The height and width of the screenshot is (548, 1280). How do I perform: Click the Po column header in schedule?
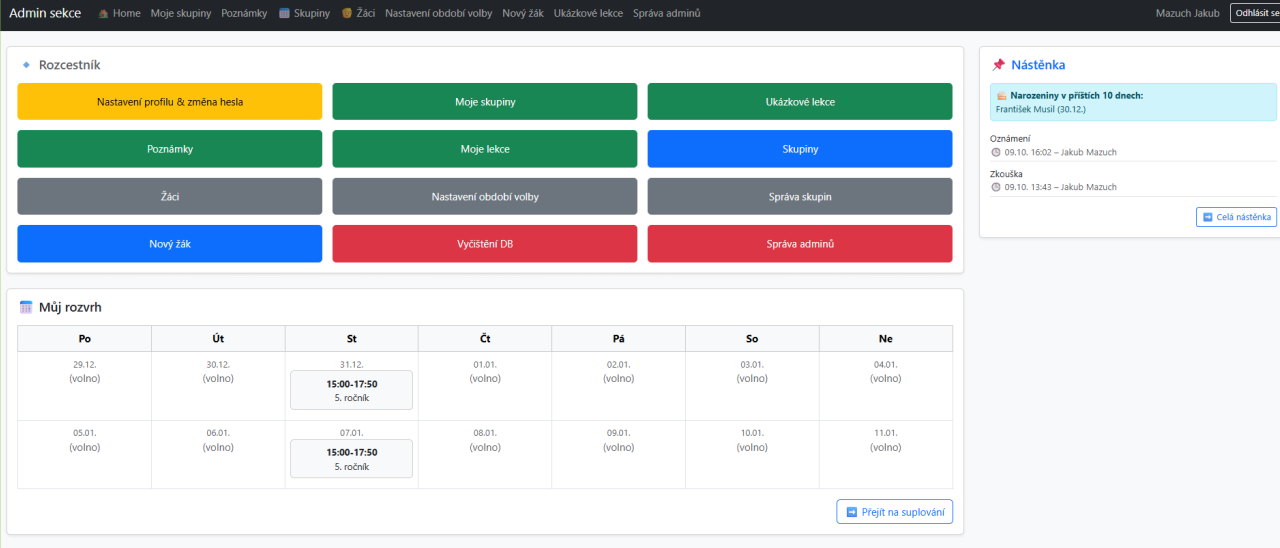point(84,339)
